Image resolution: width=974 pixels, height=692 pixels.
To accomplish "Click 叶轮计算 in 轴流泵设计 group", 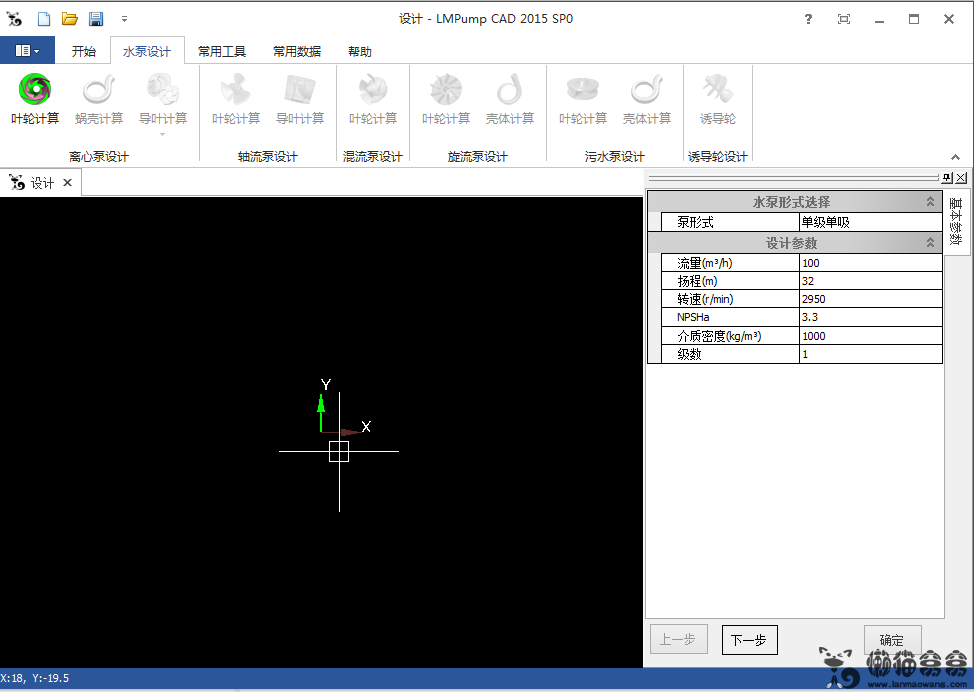I will point(236,99).
